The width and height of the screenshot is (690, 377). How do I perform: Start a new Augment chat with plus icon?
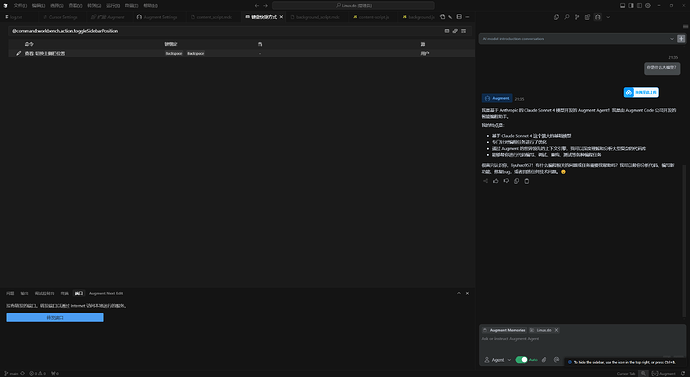681,39
